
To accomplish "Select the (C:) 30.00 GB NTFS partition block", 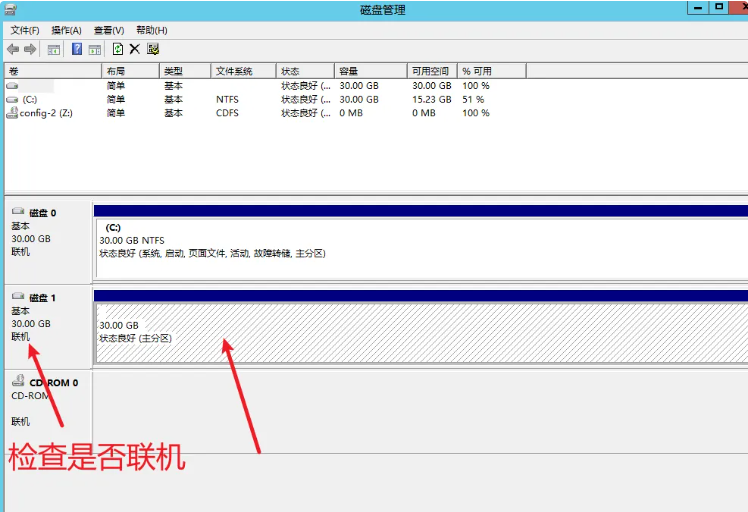I will pyautogui.click(x=421, y=248).
